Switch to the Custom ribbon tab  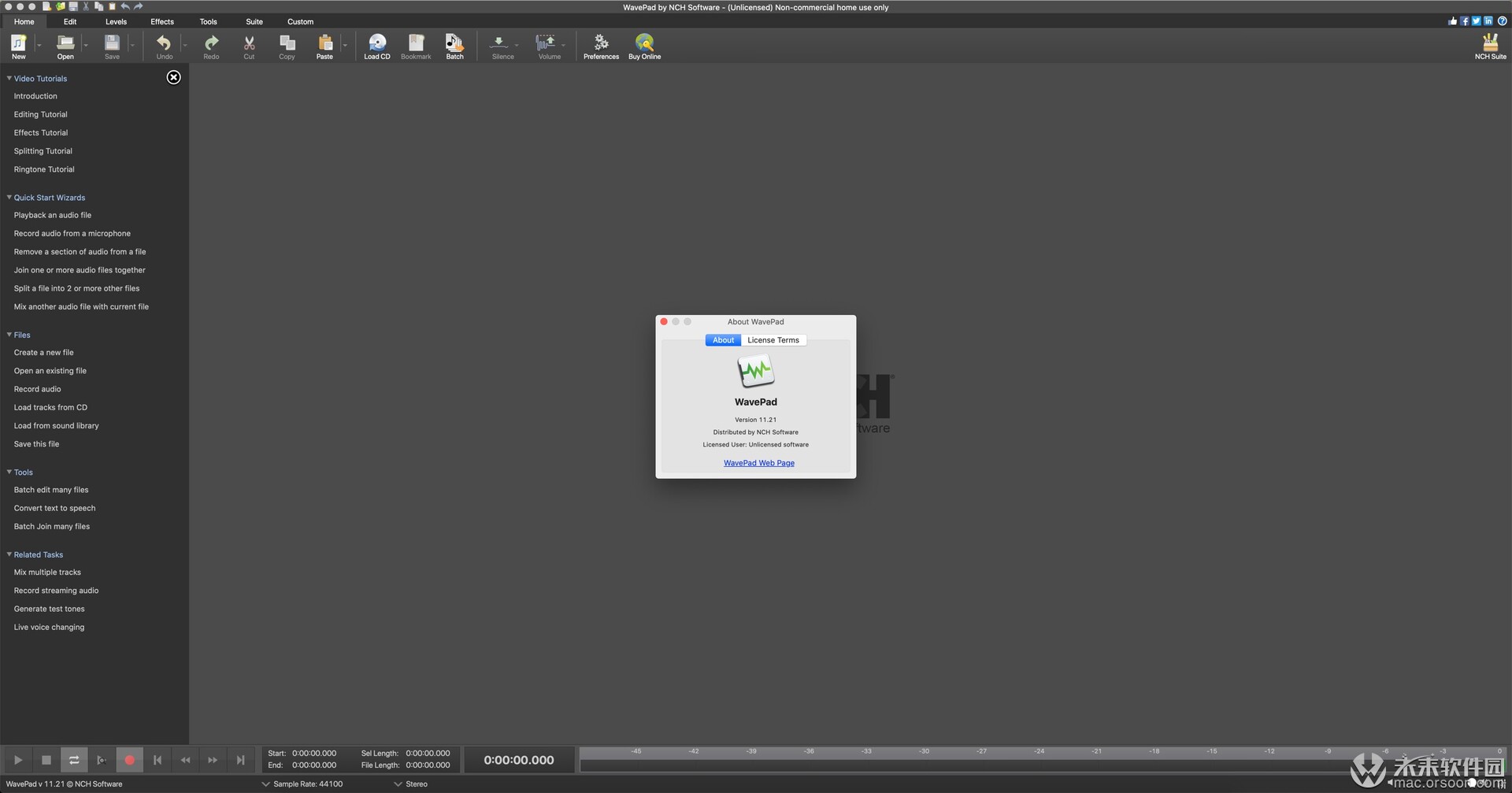pyautogui.click(x=300, y=21)
